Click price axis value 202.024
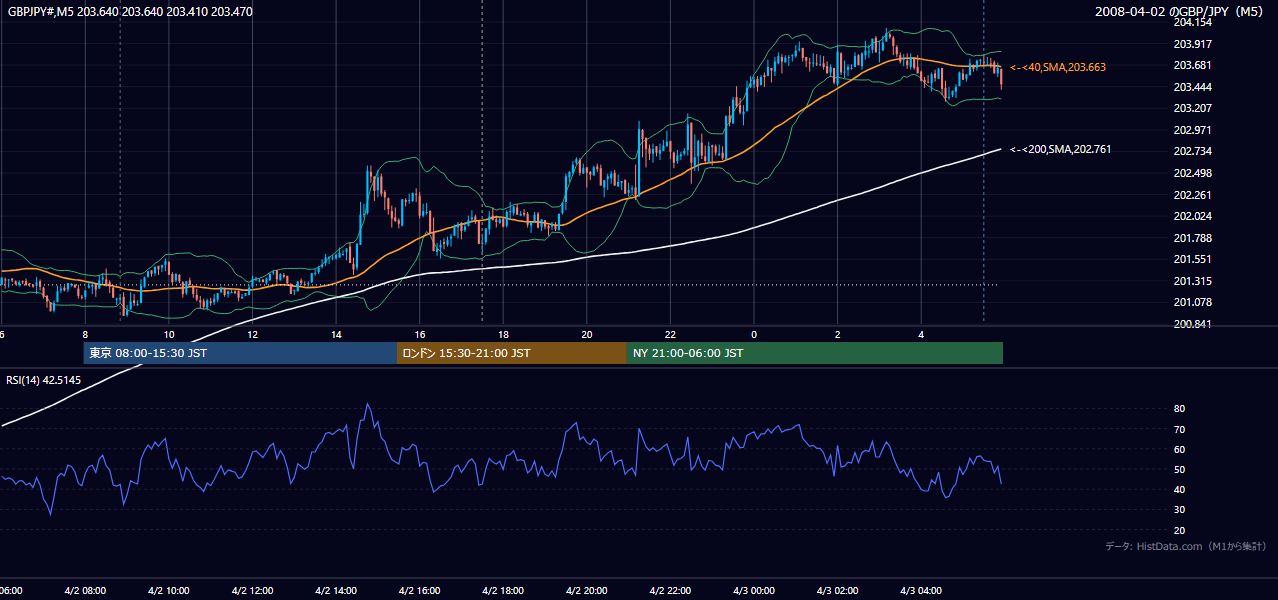1278x600 pixels. 1192,217
